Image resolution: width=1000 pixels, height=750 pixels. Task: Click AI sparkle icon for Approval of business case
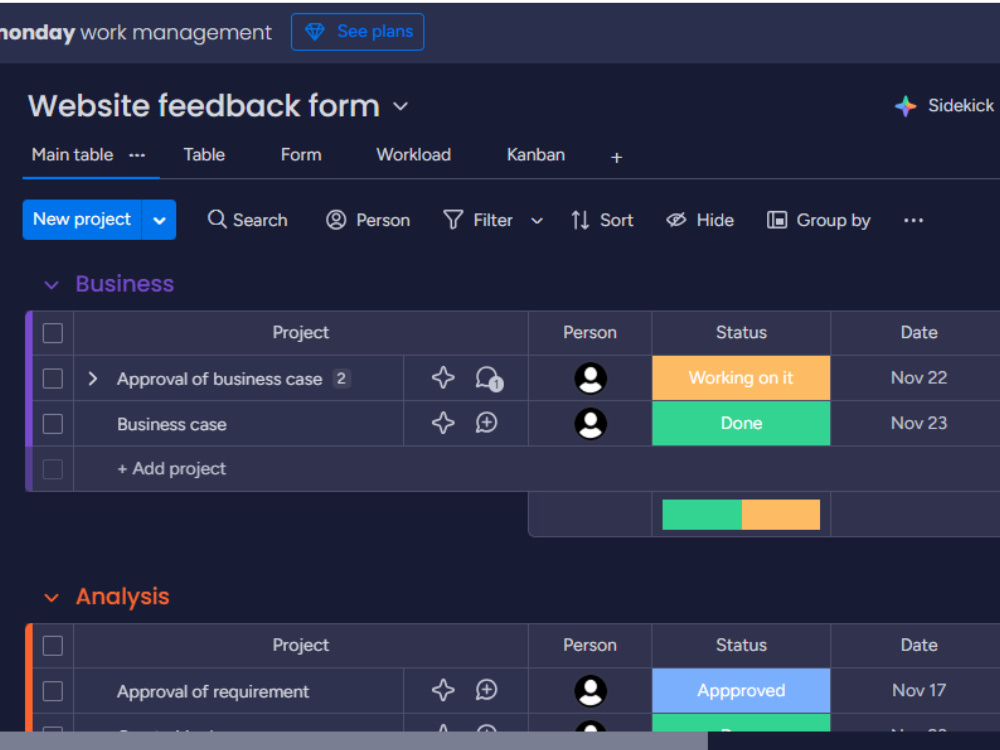coord(443,378)
